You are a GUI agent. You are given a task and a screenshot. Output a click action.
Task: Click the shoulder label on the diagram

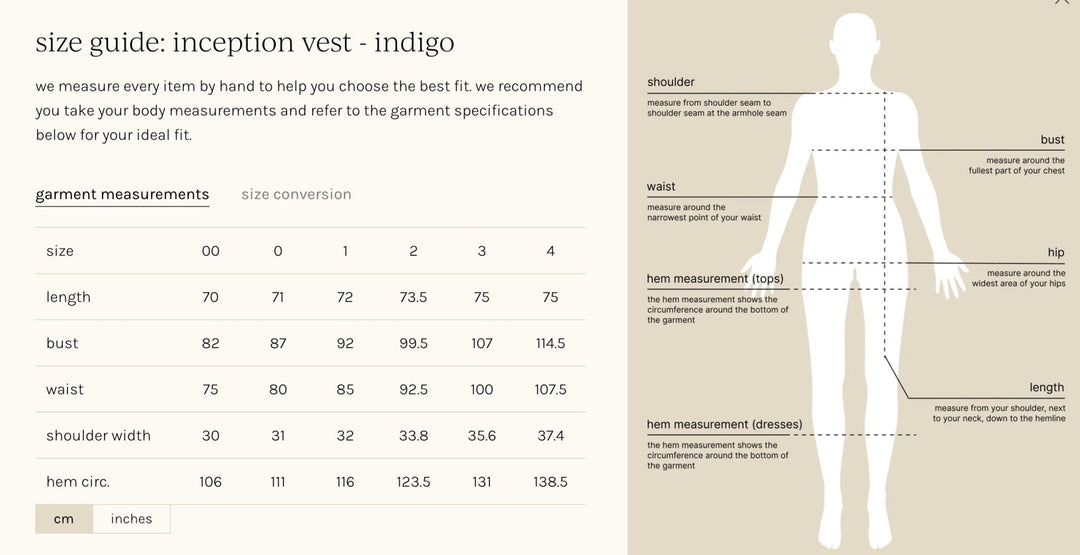671,82
